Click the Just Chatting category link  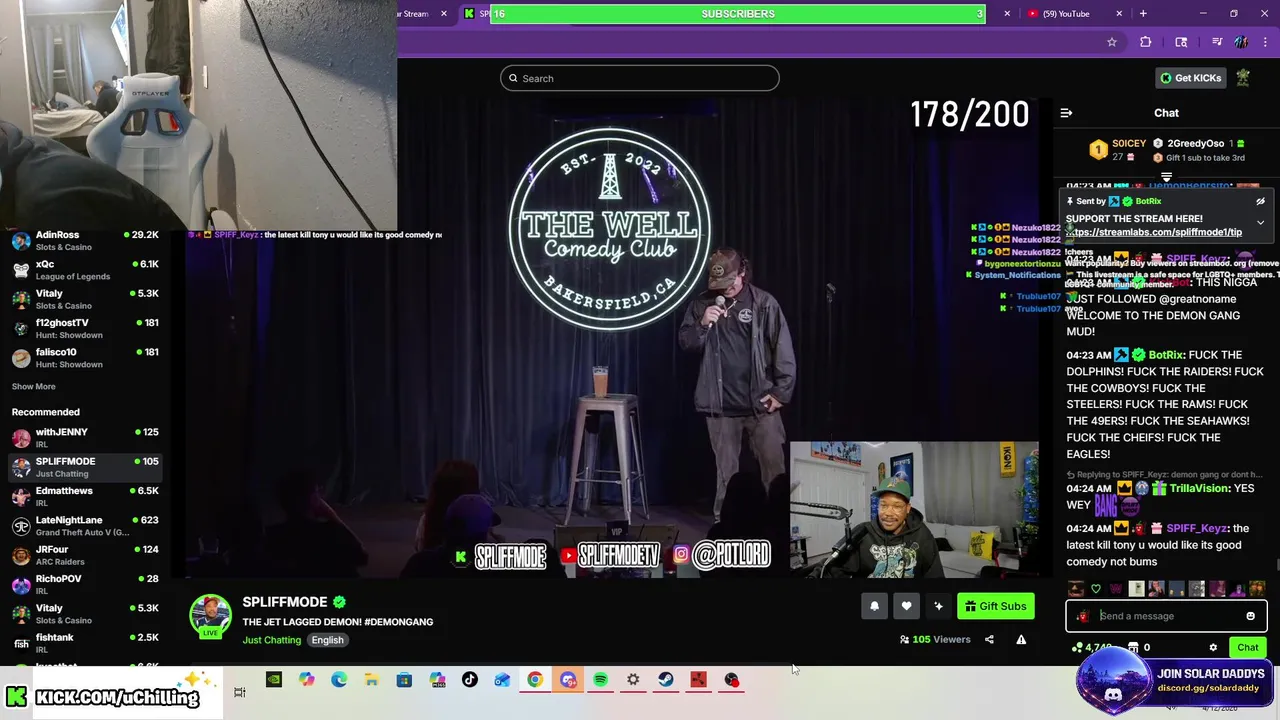pyautogui.click(x=272, y=640)
